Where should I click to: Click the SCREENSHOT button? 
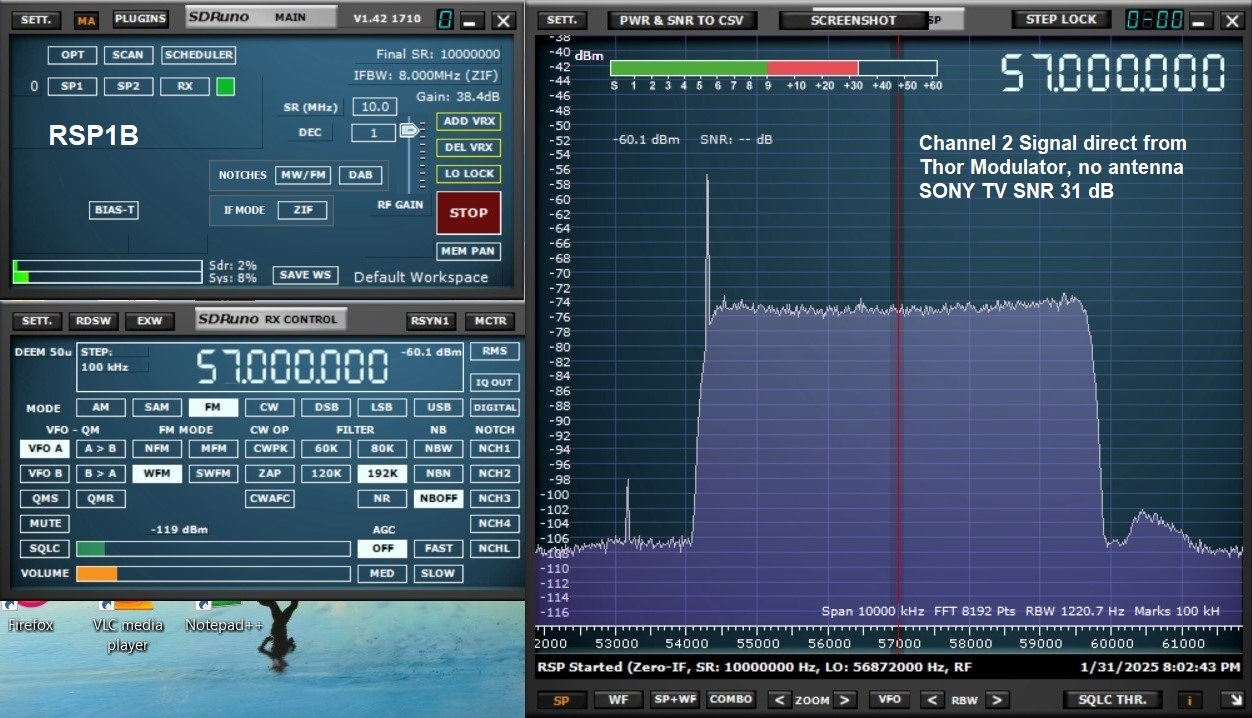click(x=854, y=20)
